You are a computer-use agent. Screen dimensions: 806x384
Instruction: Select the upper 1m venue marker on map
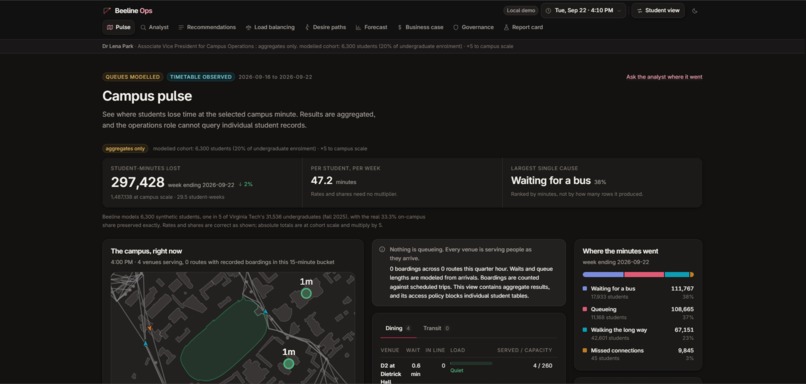(306, 294)
